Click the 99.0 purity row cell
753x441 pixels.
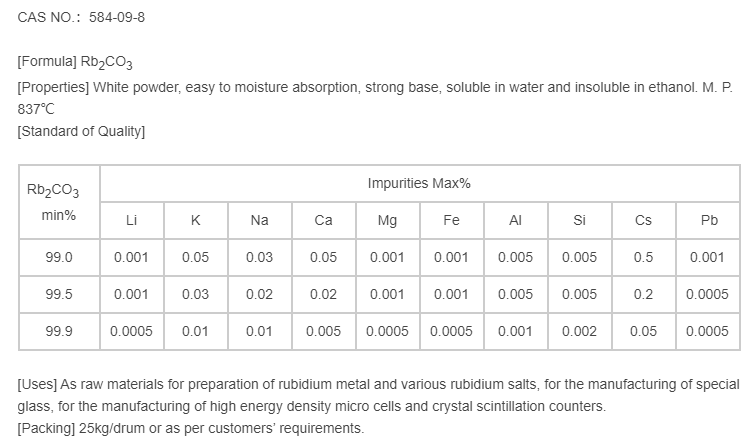pyautogui.click(x=59, y=257)
